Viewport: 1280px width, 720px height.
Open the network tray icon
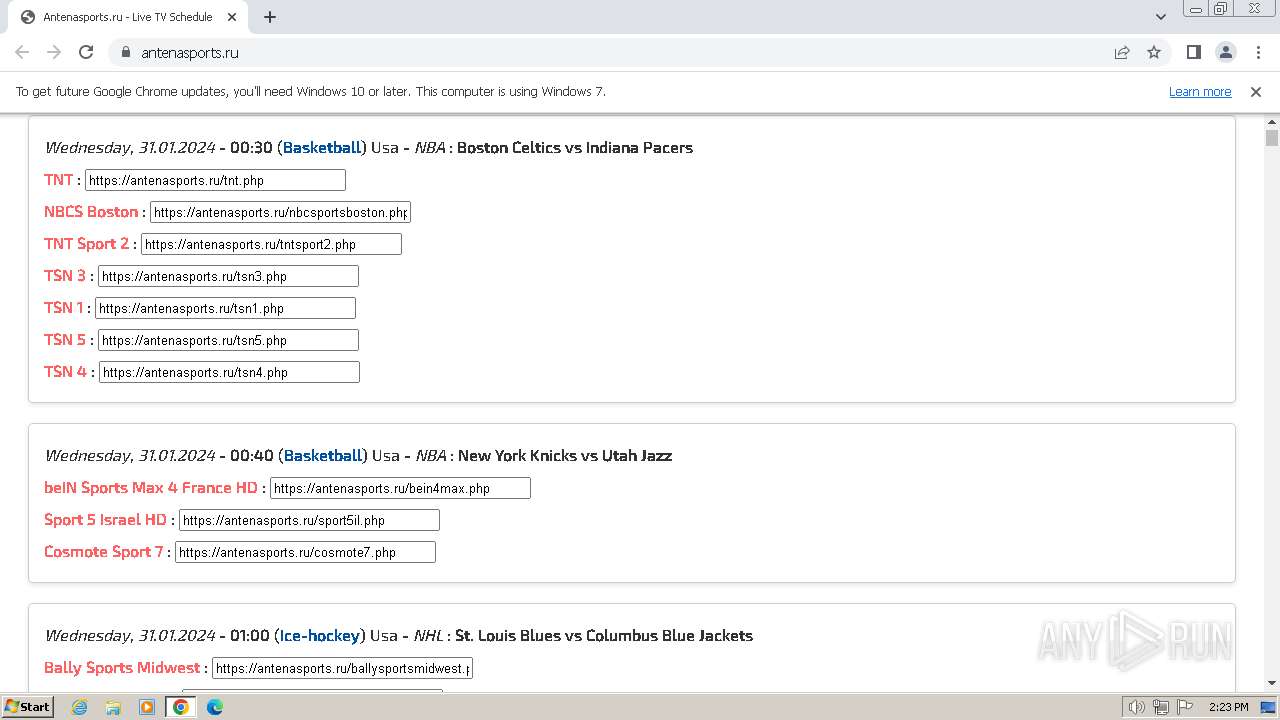[x=1160, y=707]
